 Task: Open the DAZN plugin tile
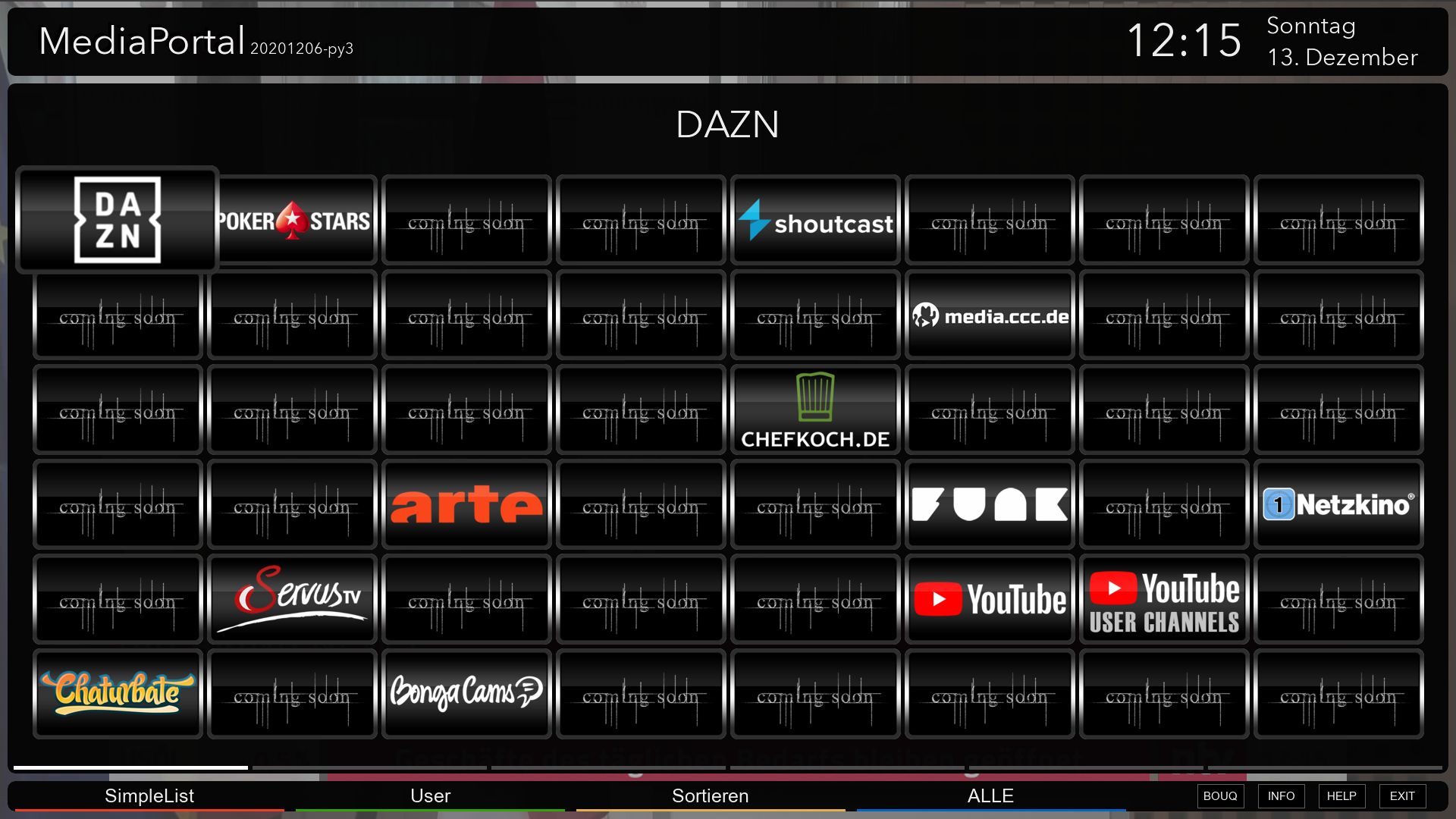coord(118,220)
